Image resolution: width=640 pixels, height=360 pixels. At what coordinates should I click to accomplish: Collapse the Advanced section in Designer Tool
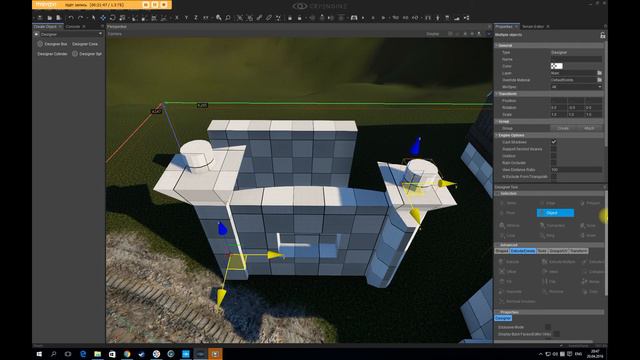pos(549,245)
